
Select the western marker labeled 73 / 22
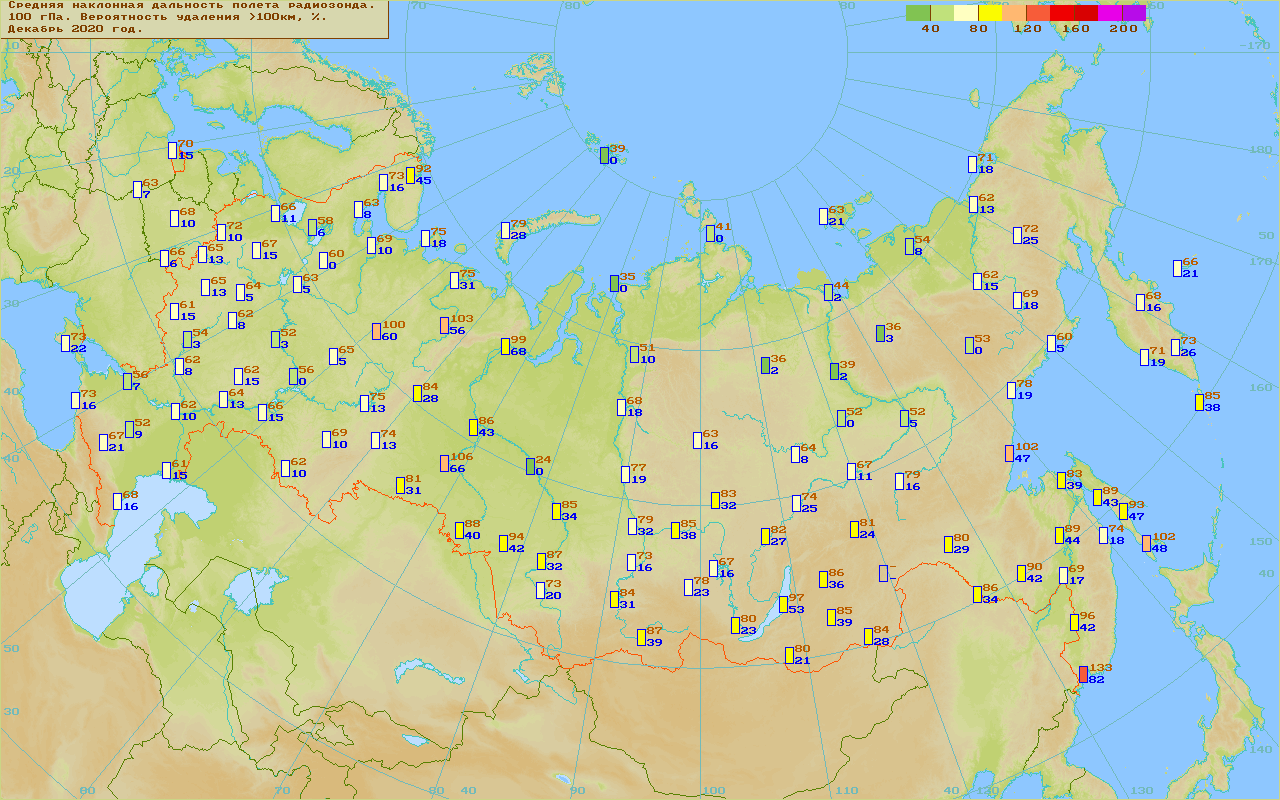tap(66, 343)
